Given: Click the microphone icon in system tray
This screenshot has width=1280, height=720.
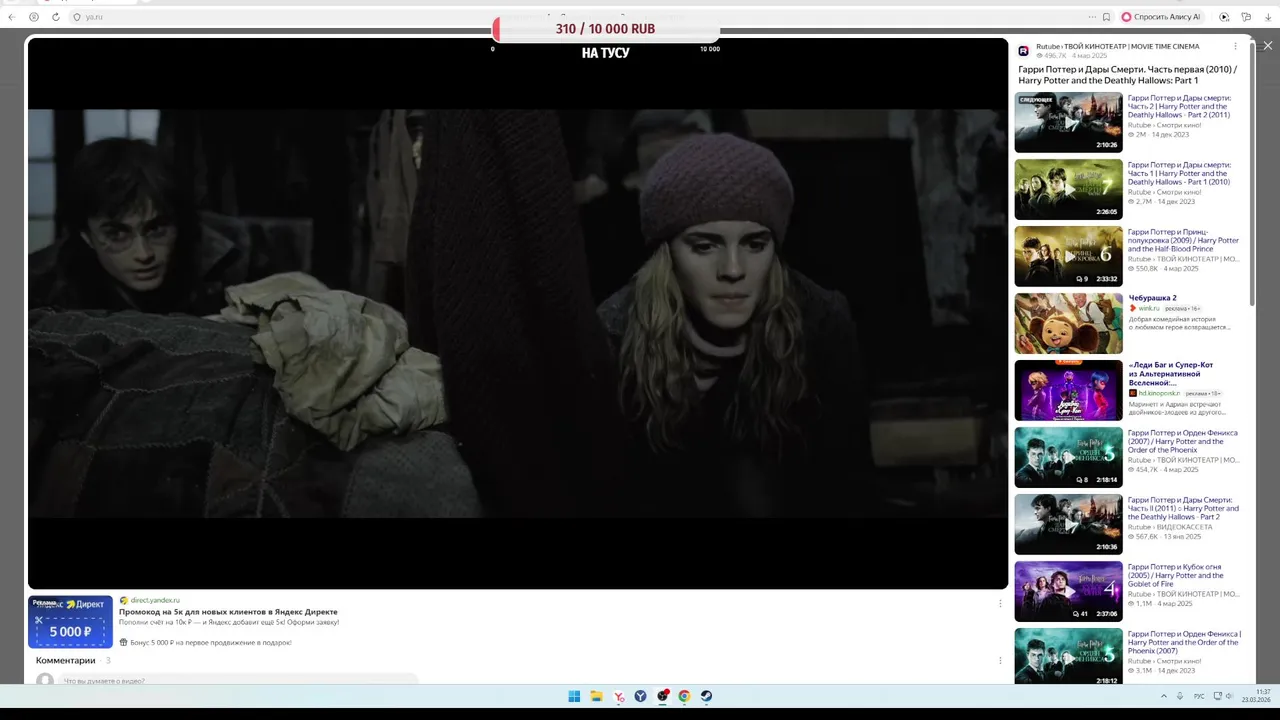Looking at the screenshot, I should [1180, 696].
